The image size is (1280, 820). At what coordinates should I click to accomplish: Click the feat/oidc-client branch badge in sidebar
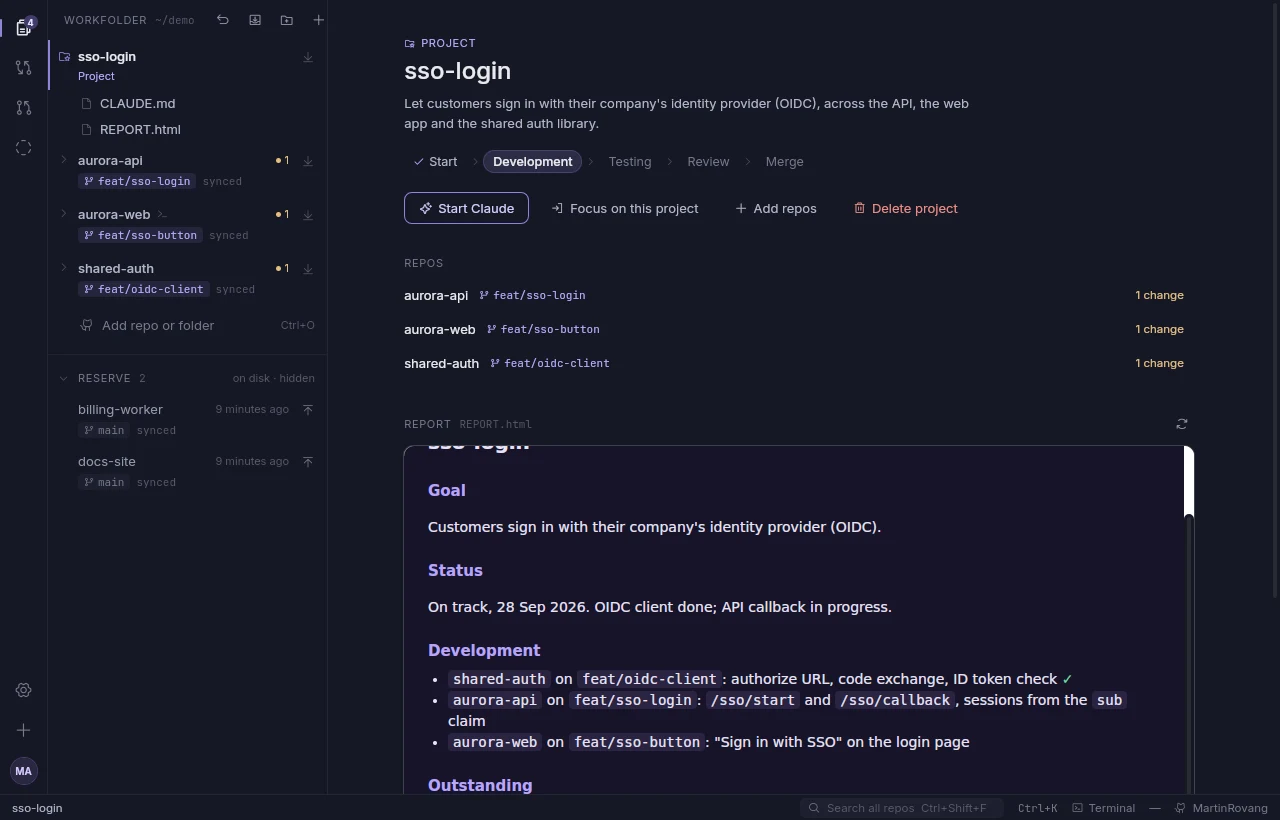coord(144,289)
